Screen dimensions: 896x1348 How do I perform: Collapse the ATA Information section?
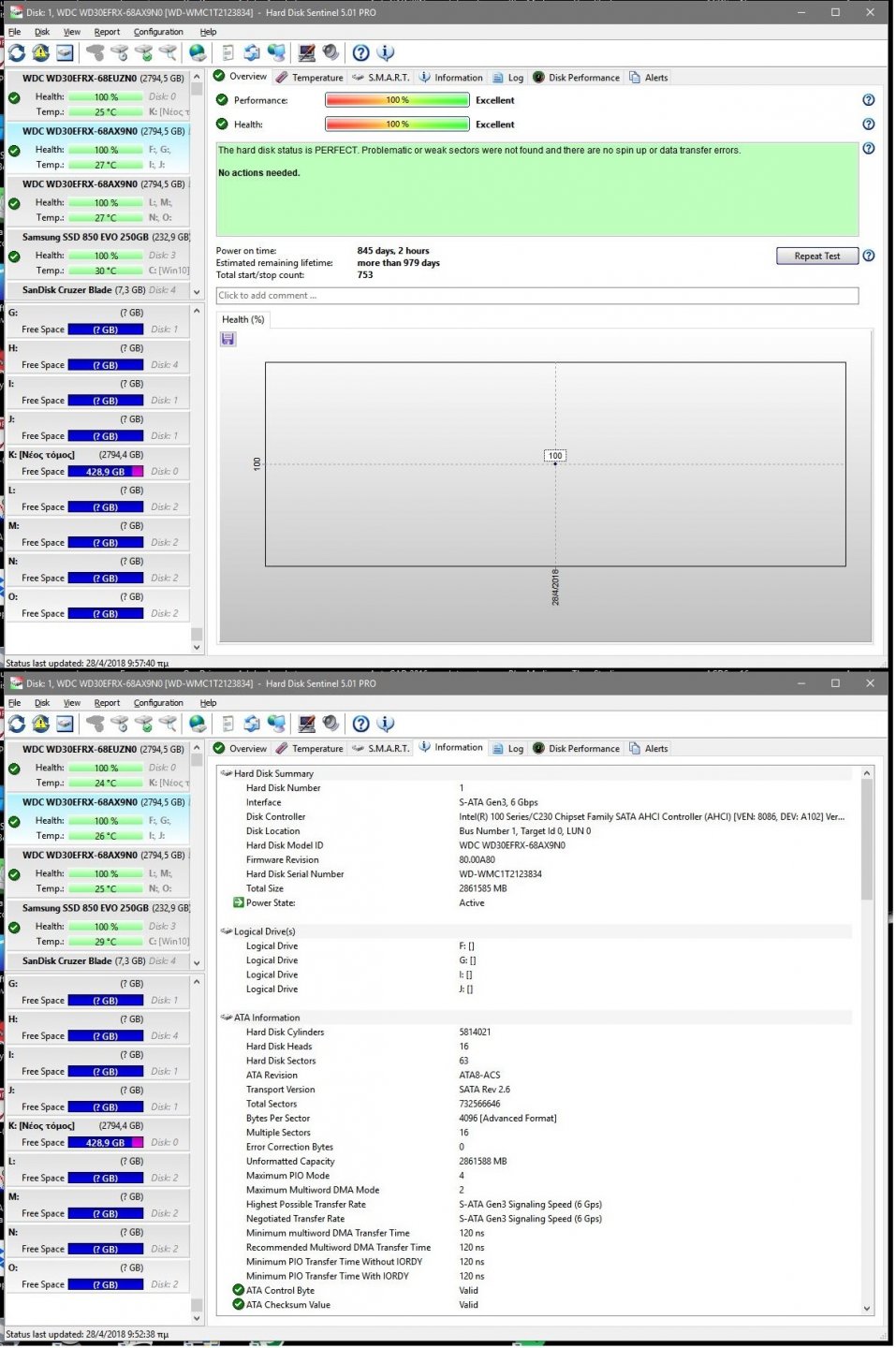click(x=226, y=1018)
